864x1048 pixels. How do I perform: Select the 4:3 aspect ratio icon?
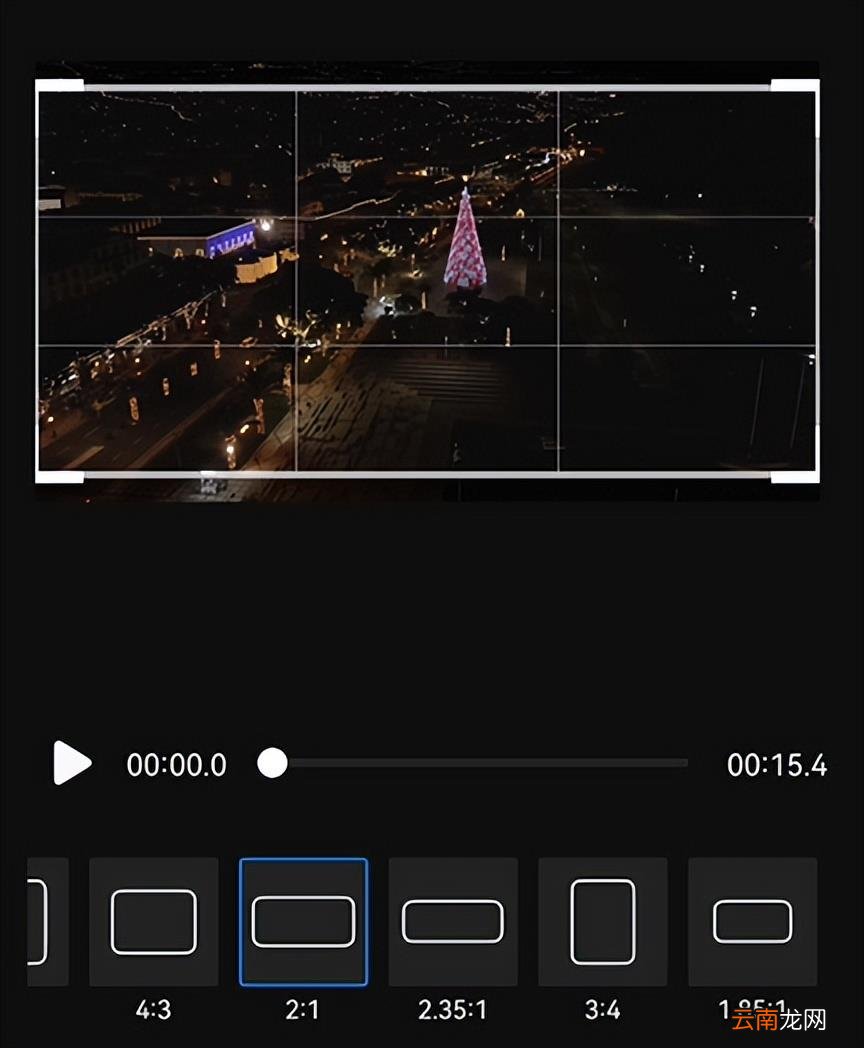pos(154,922)
